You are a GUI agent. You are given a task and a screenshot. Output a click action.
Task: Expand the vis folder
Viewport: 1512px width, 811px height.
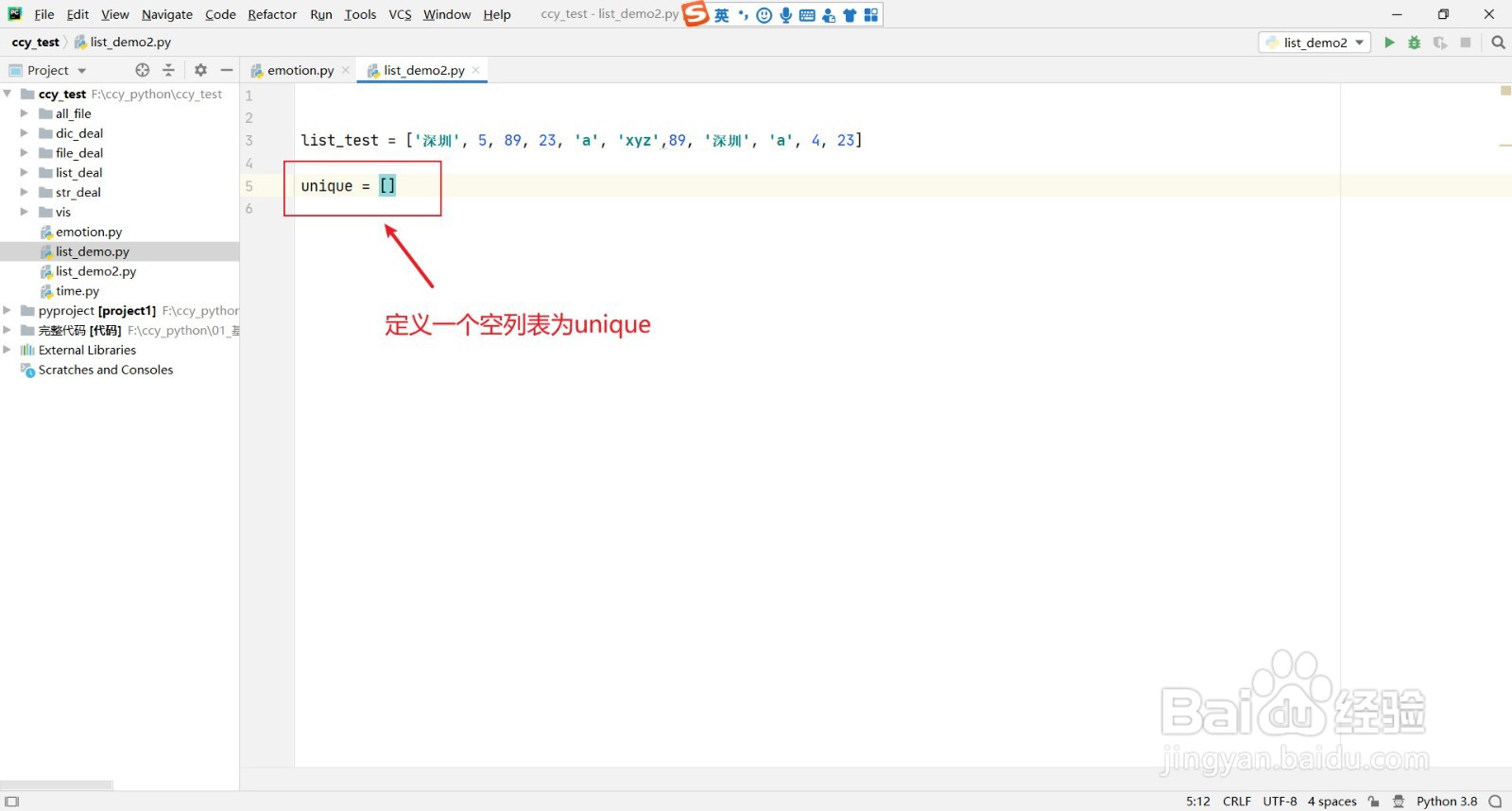[25, 212]
